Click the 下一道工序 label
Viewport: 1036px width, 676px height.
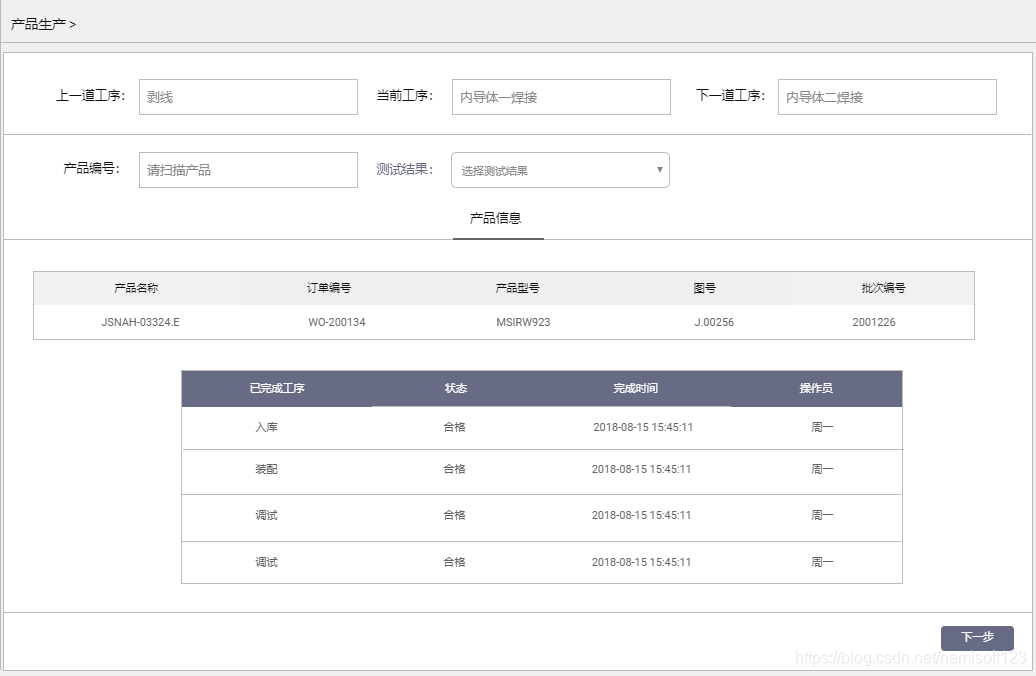click(x=731, y=96)
